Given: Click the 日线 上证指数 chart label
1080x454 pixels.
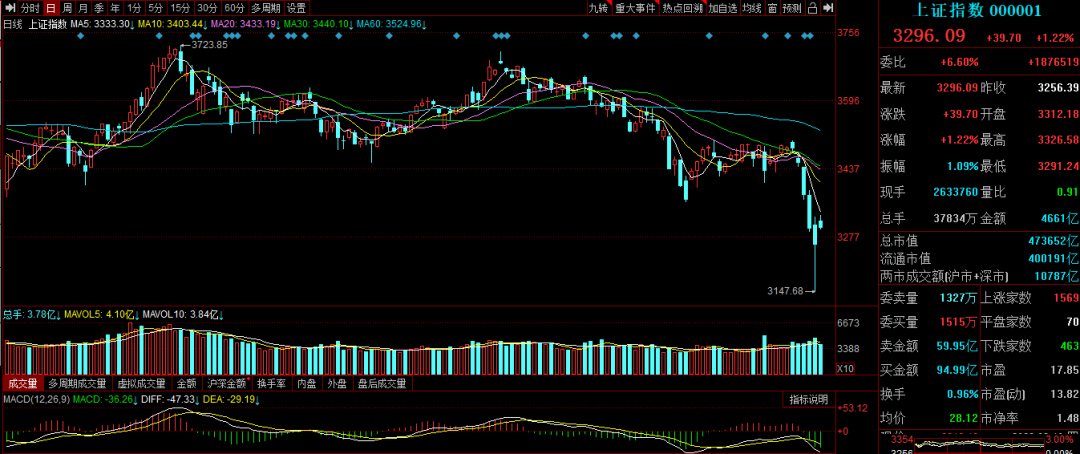Looking at the screenshot, I should coord(35,24).
